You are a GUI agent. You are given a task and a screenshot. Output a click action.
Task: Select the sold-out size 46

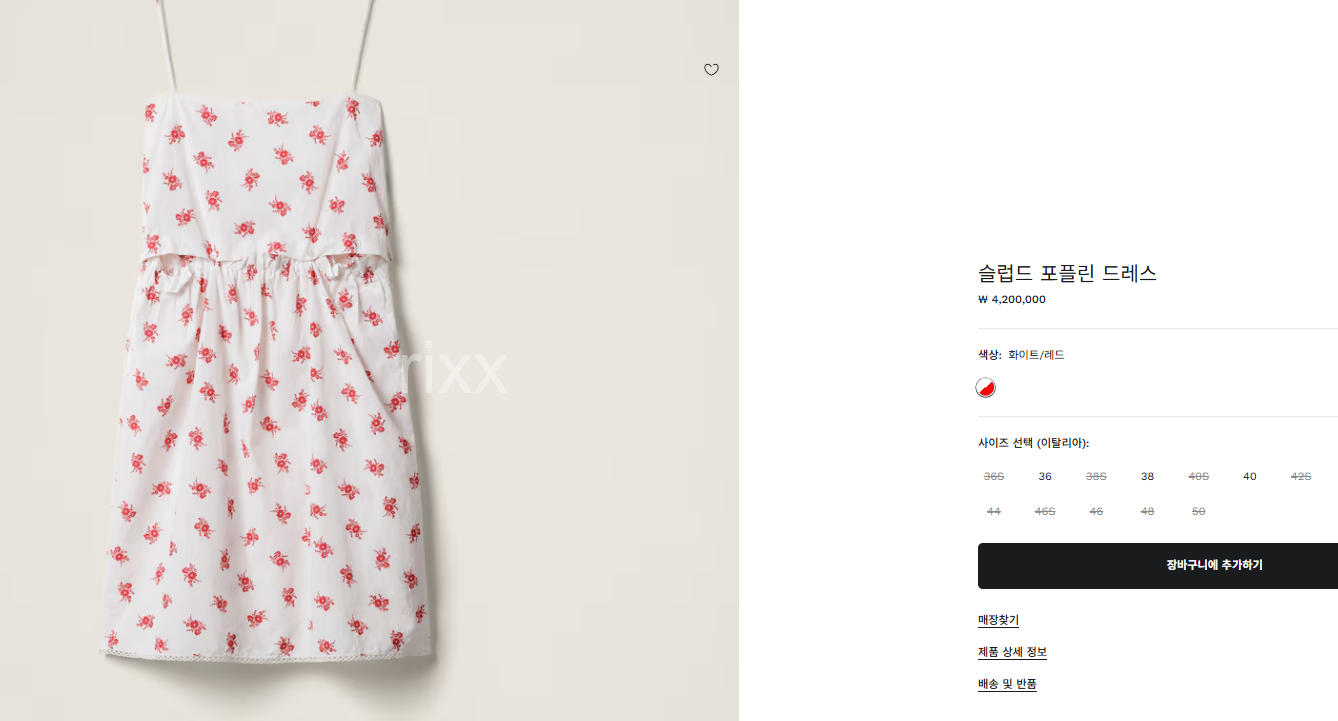click(x=1096, y=511)
